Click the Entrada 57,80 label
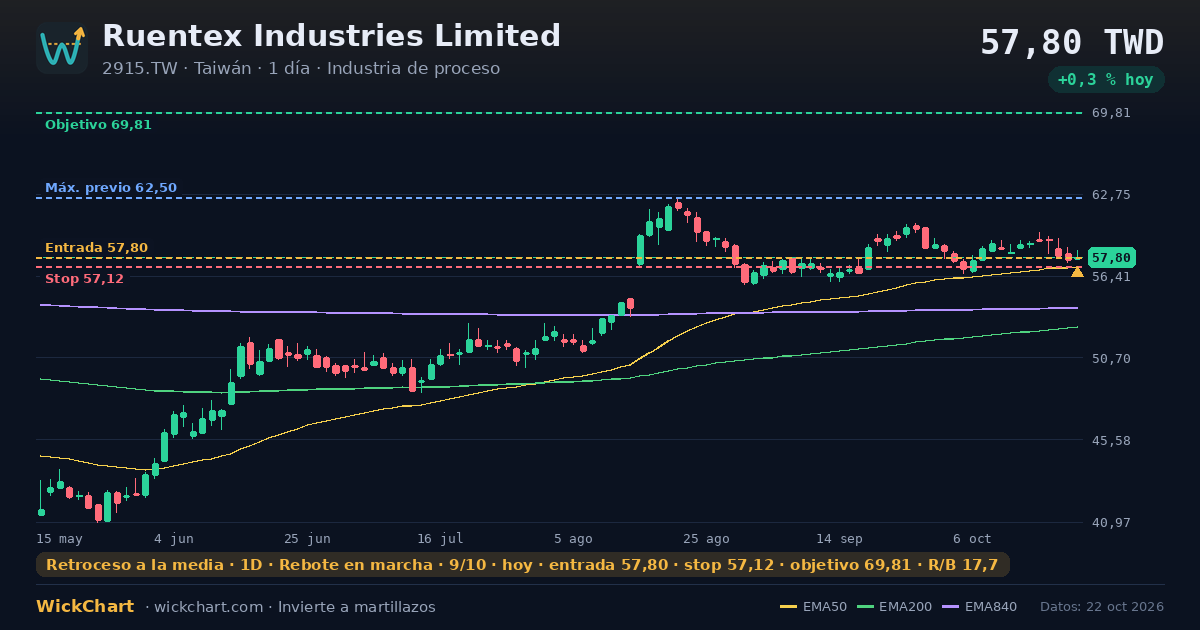Image resolution: width=1200 pixels, height=630 pixels. click(x=96, y=248)
